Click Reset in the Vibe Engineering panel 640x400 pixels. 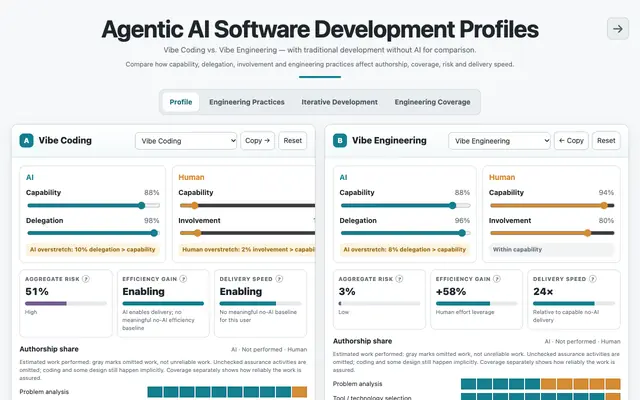[x=606, y=140]
